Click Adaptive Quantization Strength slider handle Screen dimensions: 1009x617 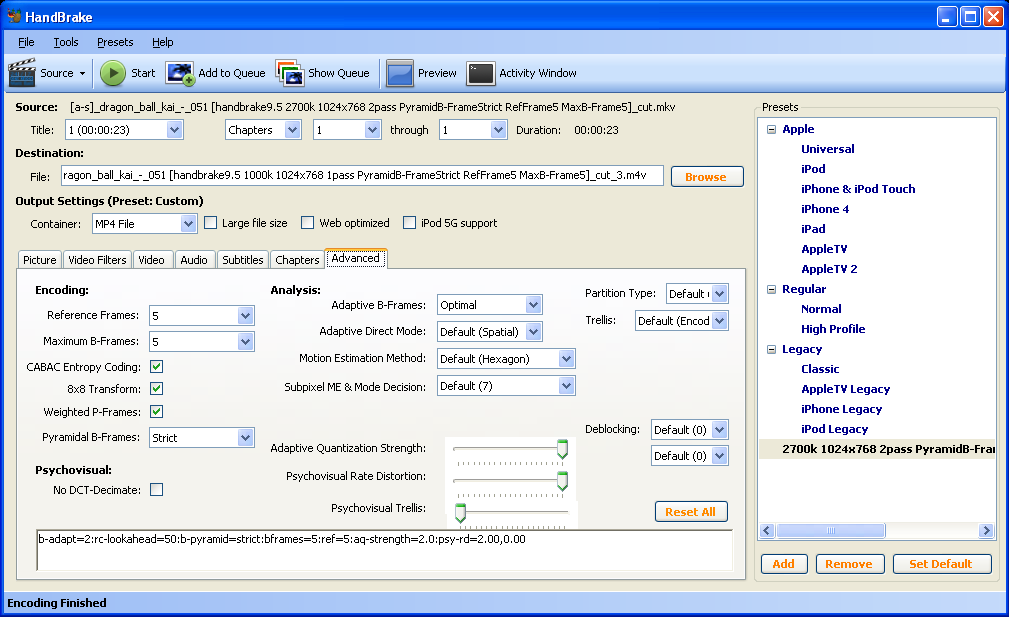click(562, 449)
